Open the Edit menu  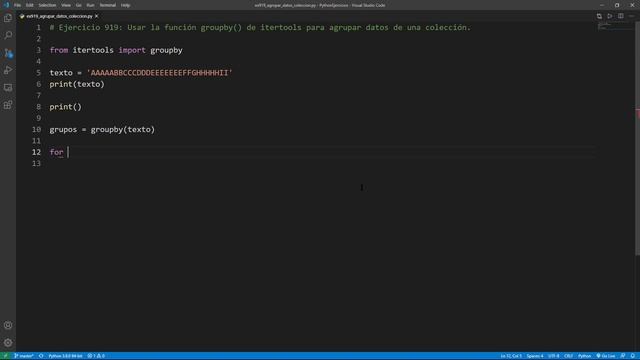[x=29, y=5]
